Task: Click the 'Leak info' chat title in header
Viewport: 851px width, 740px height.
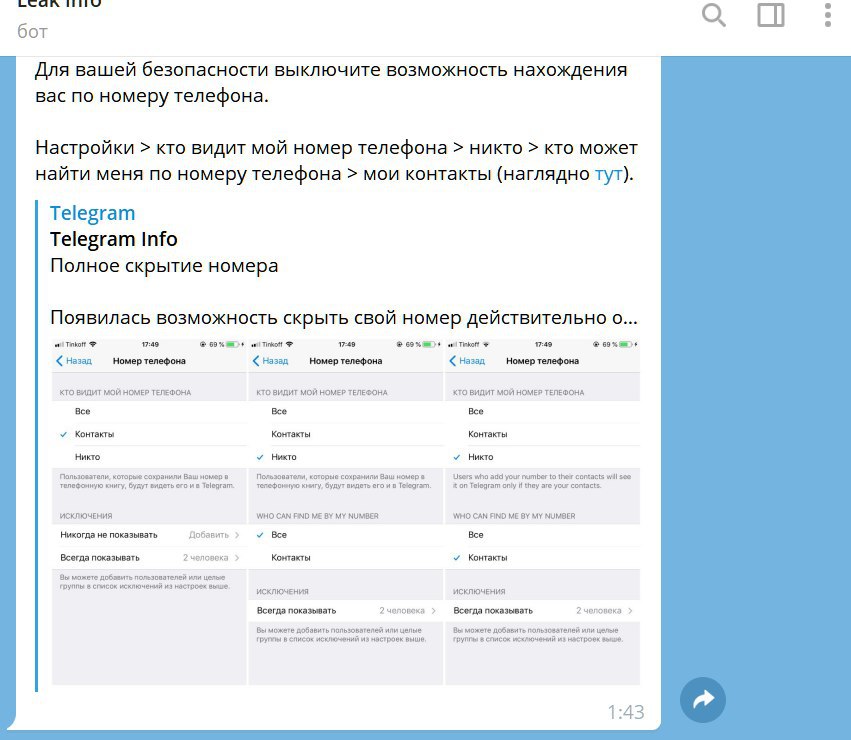Action: pyautogui.click(x=60, y=4)
